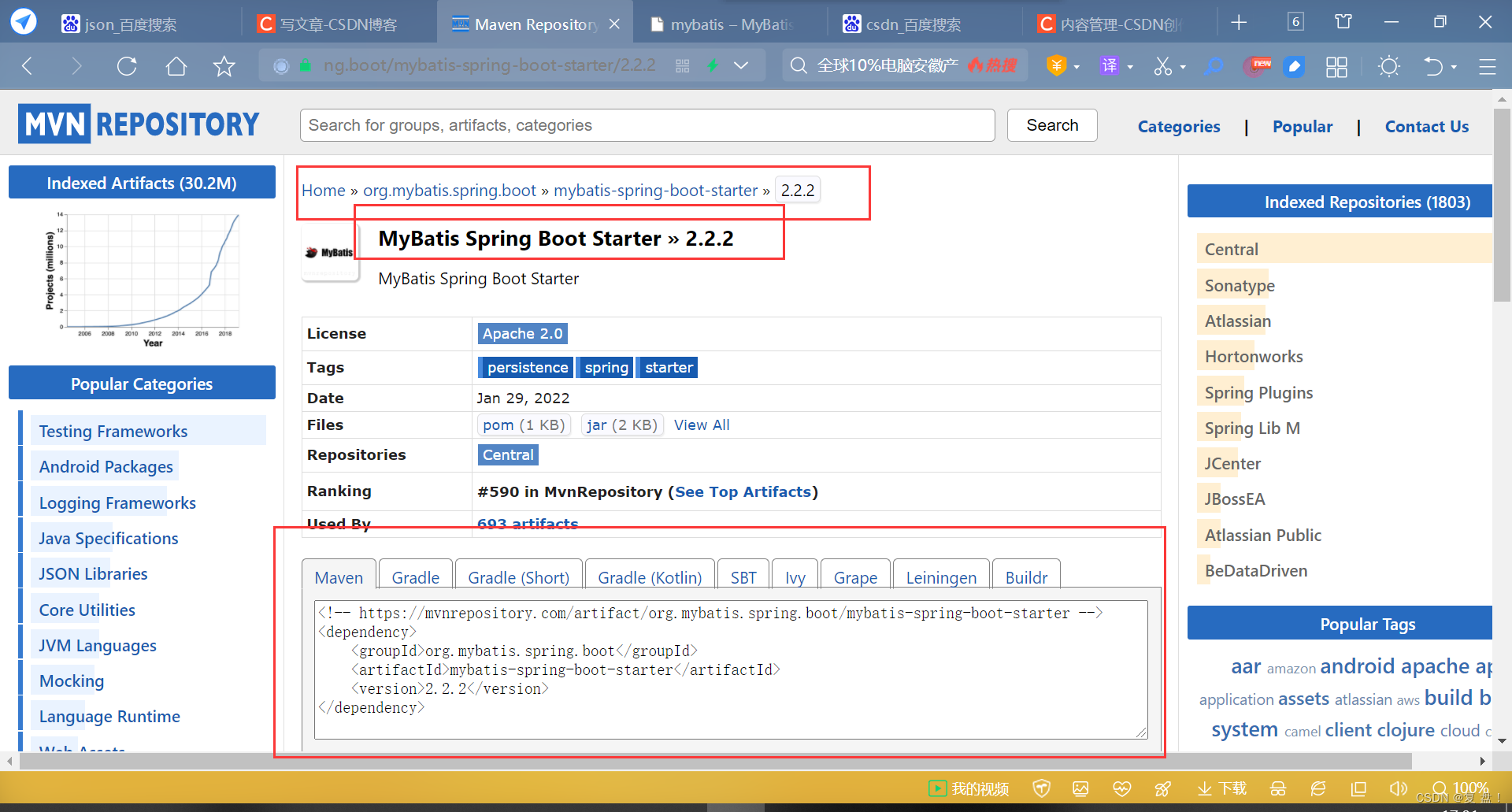Switch to the mybatis – MyBatis tab
The width and height of the screenshot is (1512, 812).
click(x=730, y=24)
